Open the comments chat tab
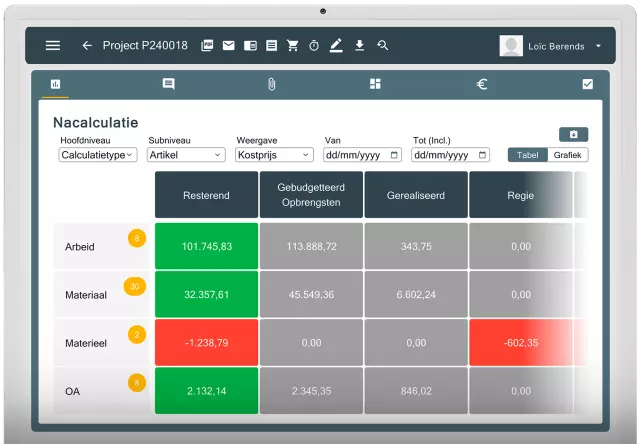 pyautogui.click(x=168, y=84)
